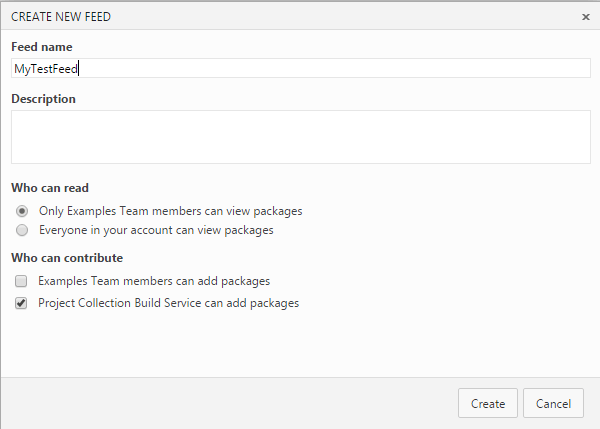The height and width of the screenshot is (429, 600).
Task: Click the Feed name label
Action: pos(41,47)
